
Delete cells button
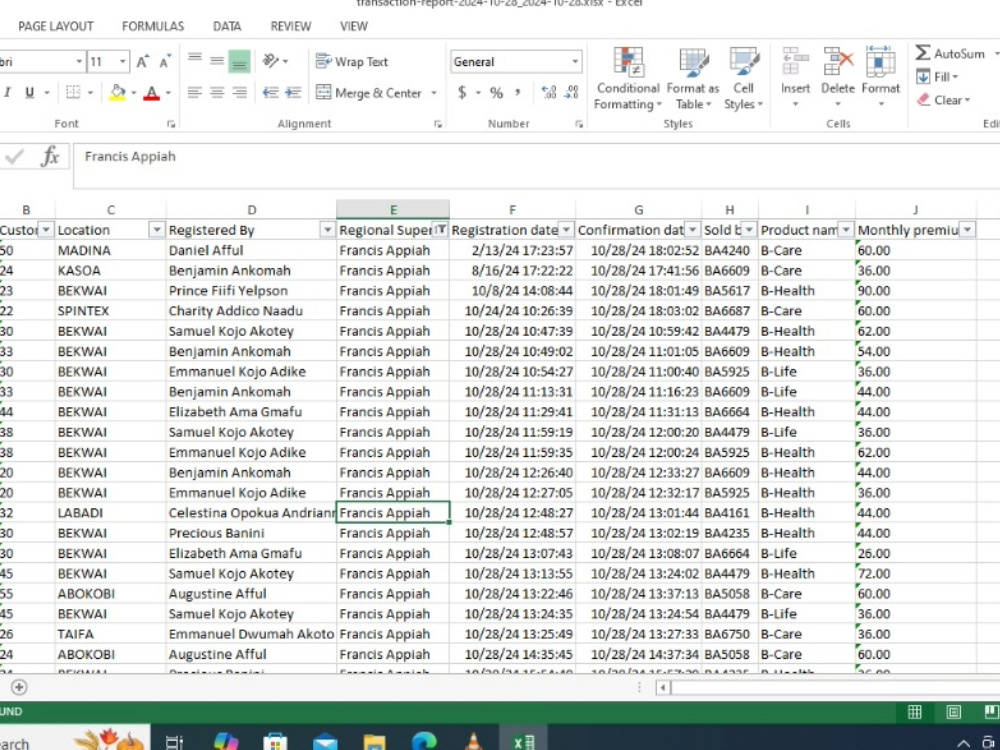tap(837, 78)
